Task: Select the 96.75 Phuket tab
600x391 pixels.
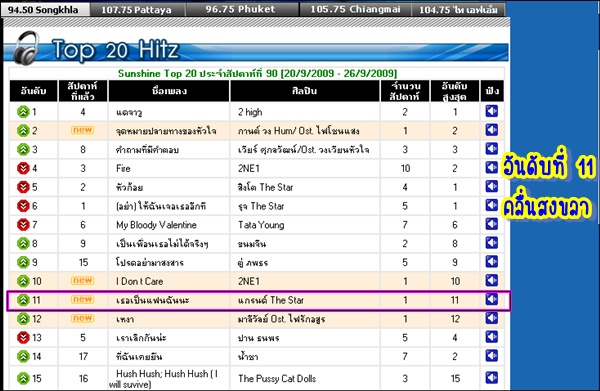Action: (241, 10)
